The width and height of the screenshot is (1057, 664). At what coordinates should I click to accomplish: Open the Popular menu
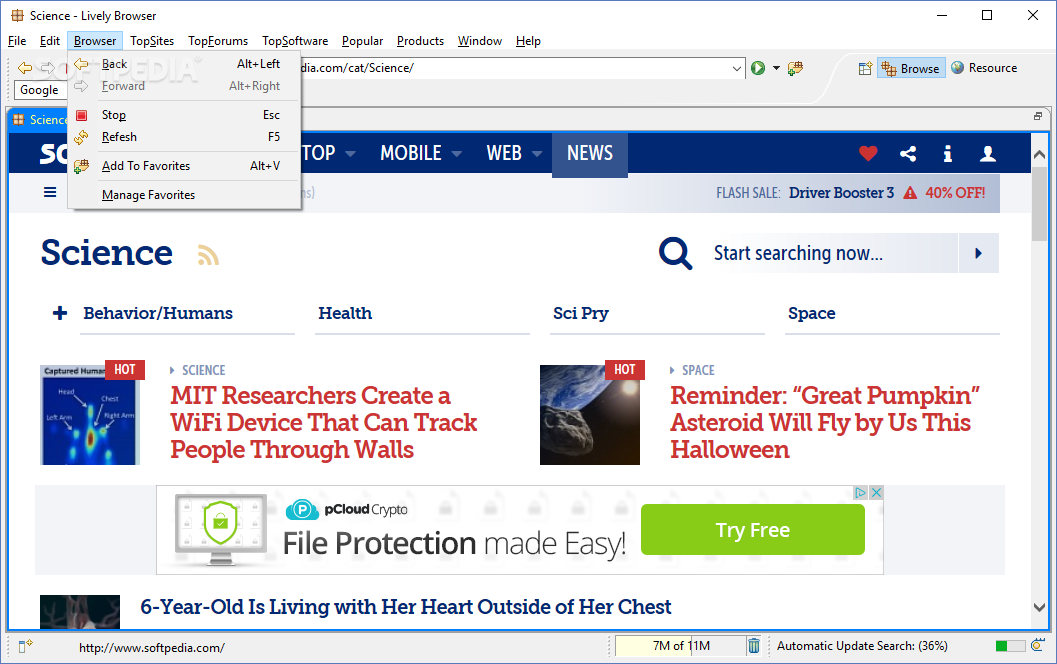pos(363,41)
